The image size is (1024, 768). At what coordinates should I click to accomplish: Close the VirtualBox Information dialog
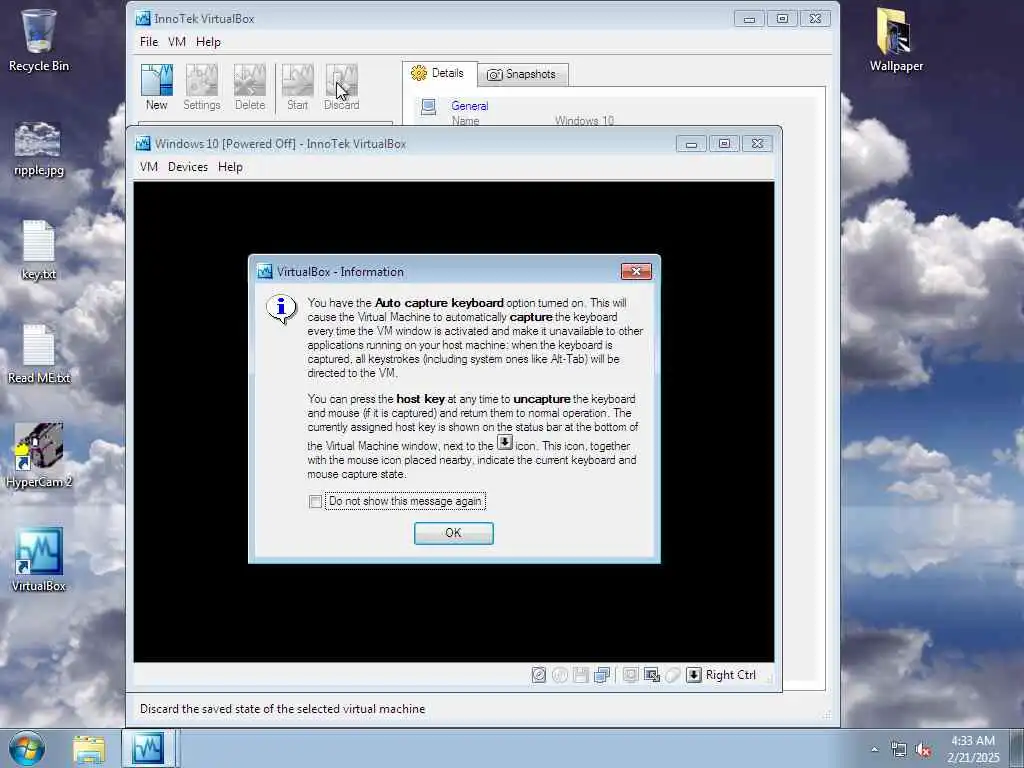tap(636, 271)
